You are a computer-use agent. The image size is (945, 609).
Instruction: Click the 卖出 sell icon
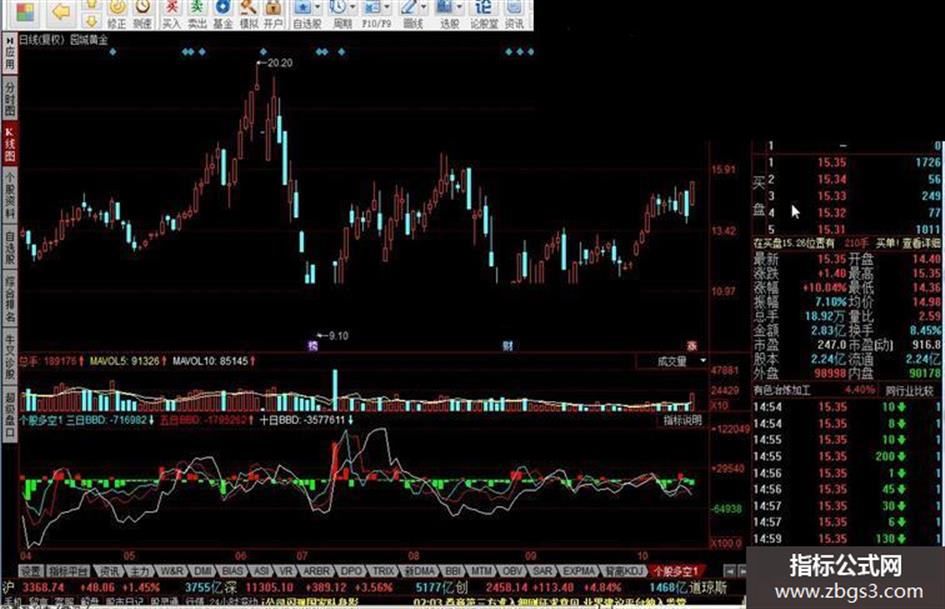tap(197, 14)
